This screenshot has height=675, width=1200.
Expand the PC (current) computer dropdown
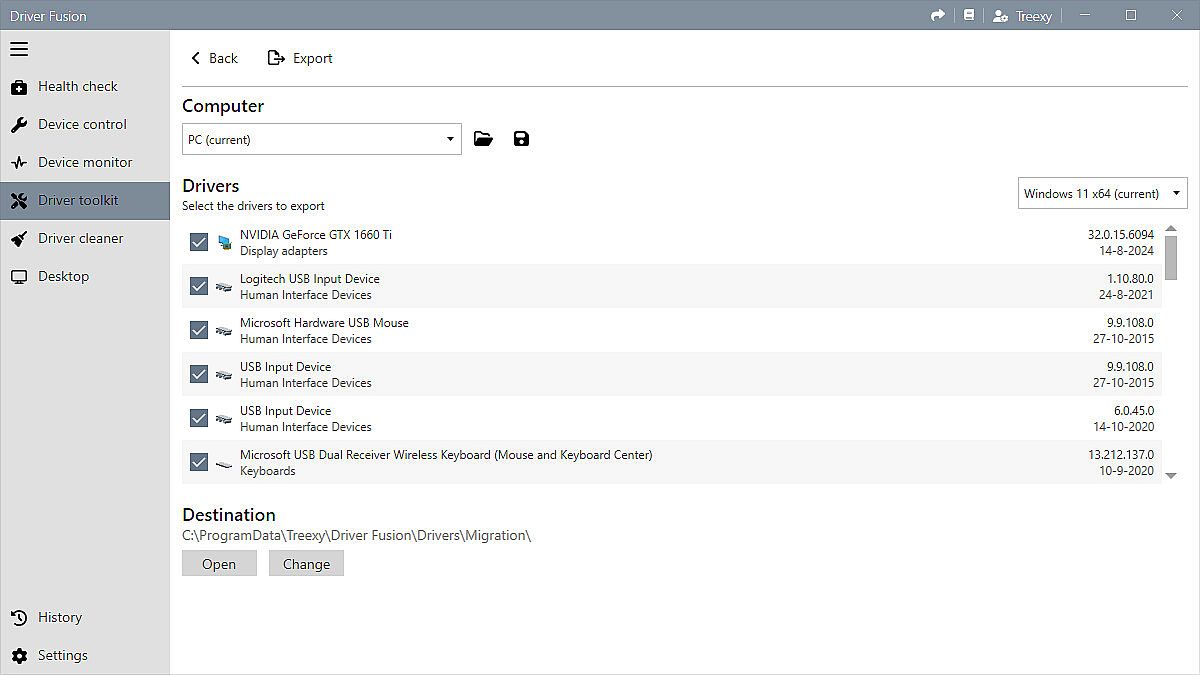[x=321, y=139]
